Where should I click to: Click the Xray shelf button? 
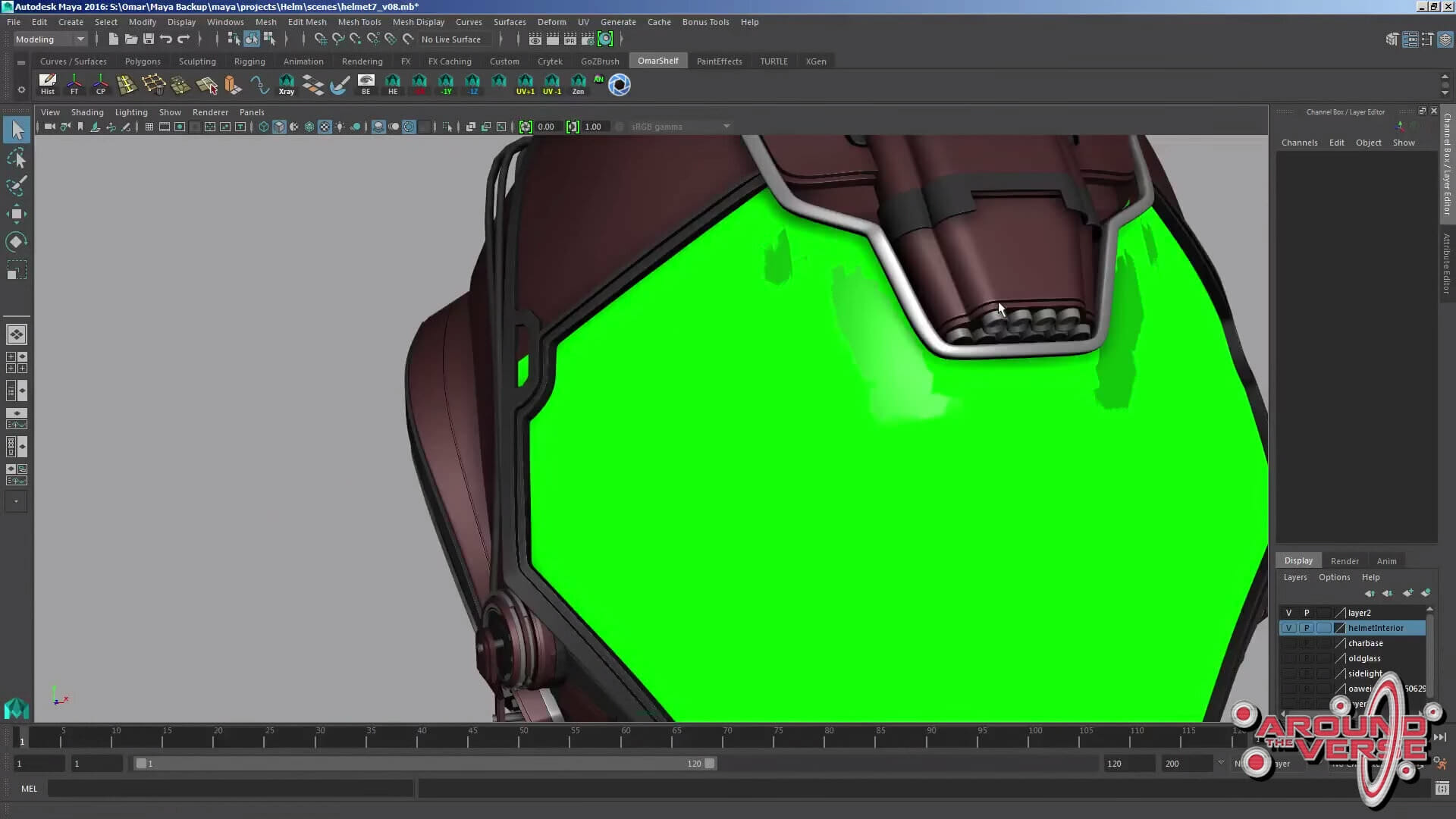(286, 84)
